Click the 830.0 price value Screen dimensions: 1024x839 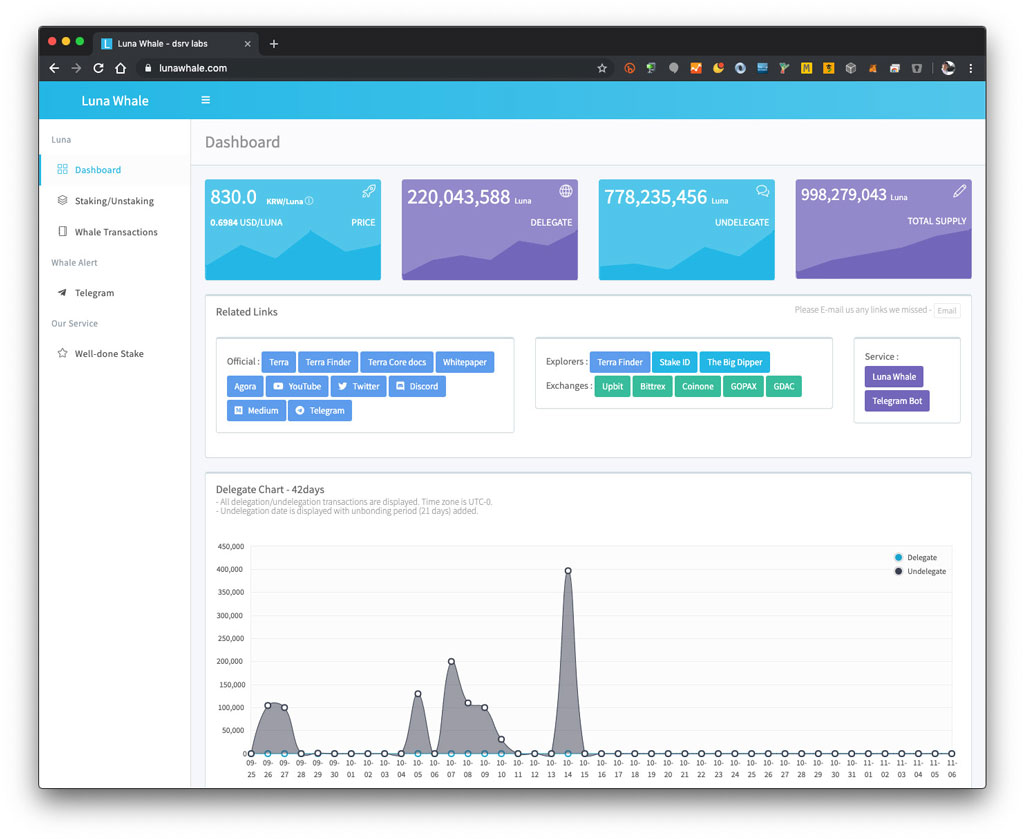click(x=233, y=197)
